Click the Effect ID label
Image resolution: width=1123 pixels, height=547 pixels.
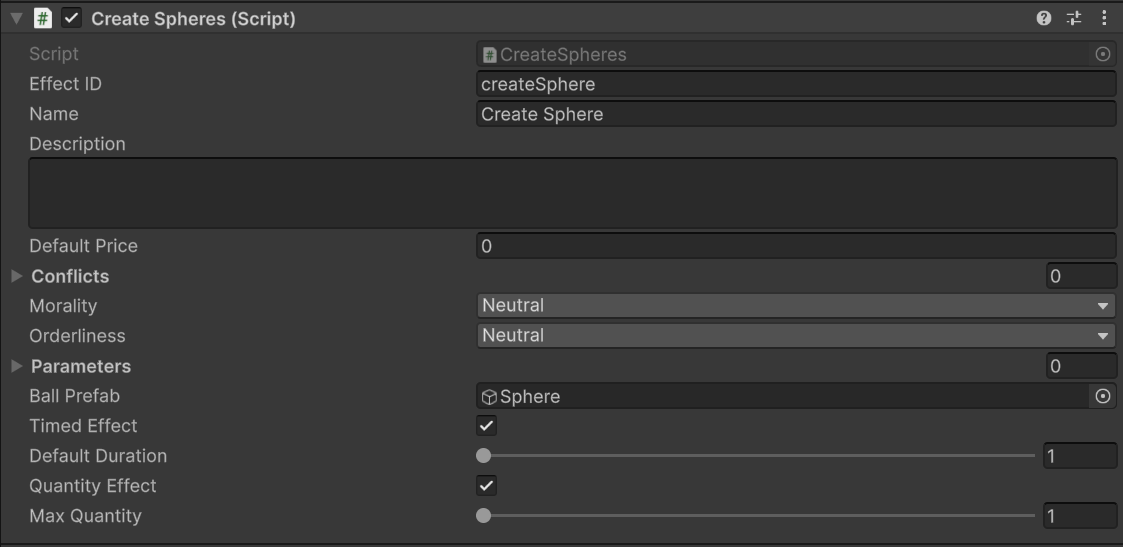coord(65,84)
